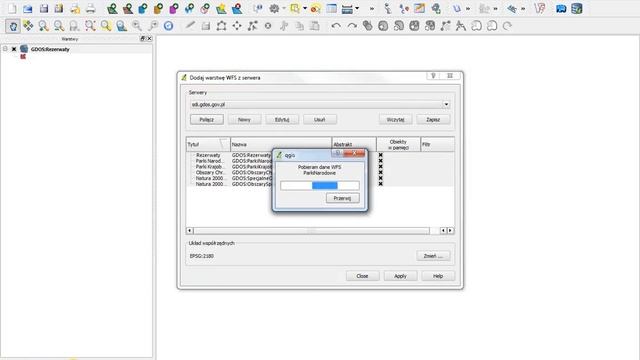Click the yellow Zoom to selection icon
The image size is (640, 360).
[x=106, y=26]
